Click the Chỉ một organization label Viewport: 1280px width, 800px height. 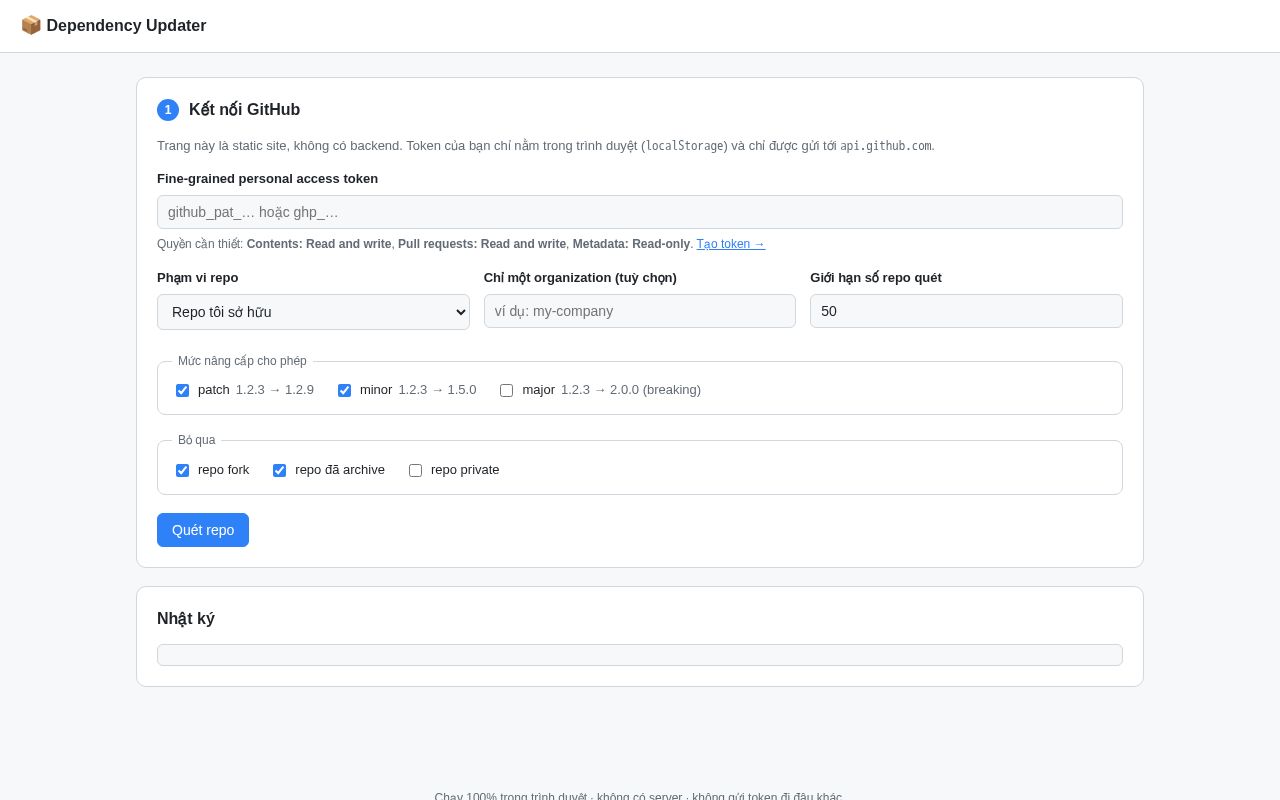tap(580, 278)
